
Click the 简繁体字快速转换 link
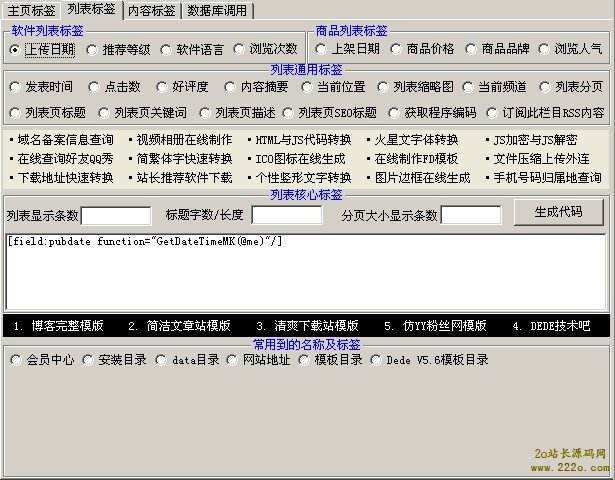[184, 159]
